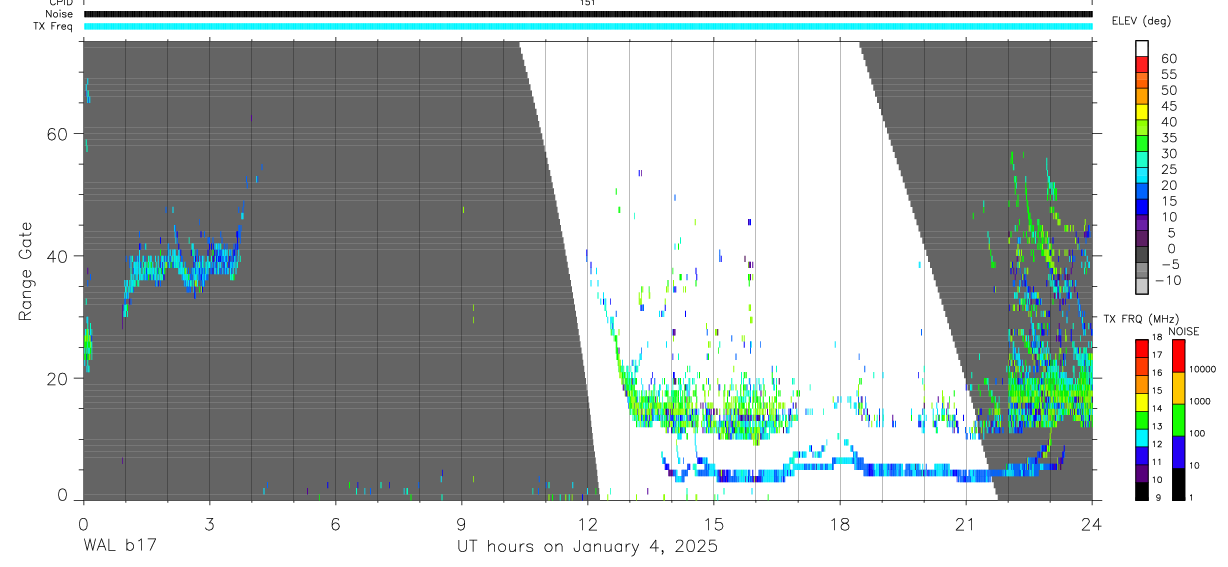
Task: Click the x-axis '15' hour tick label
Action: click(x=714, y=524)
